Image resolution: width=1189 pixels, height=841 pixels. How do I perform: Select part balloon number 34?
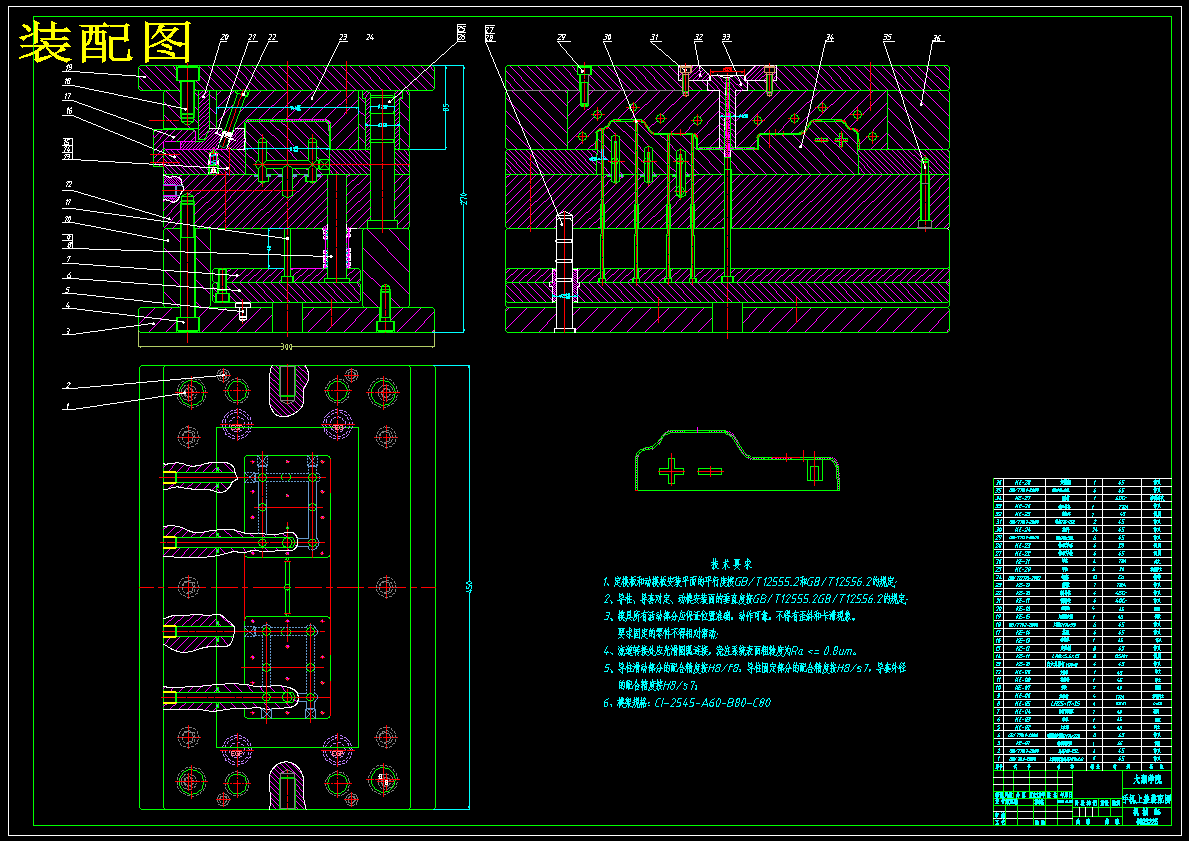(830, 36)
